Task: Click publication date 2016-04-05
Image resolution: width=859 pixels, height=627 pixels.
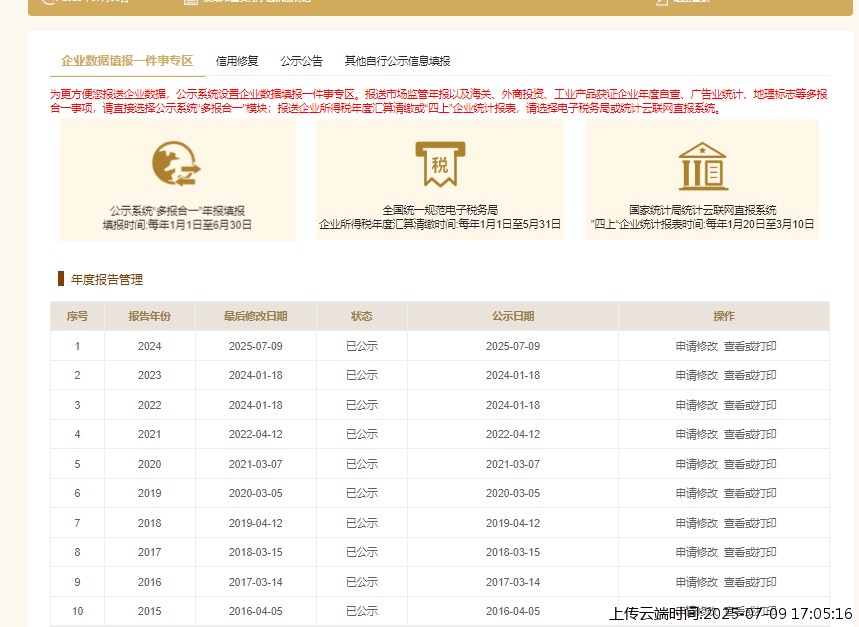Action: (513, 611)
